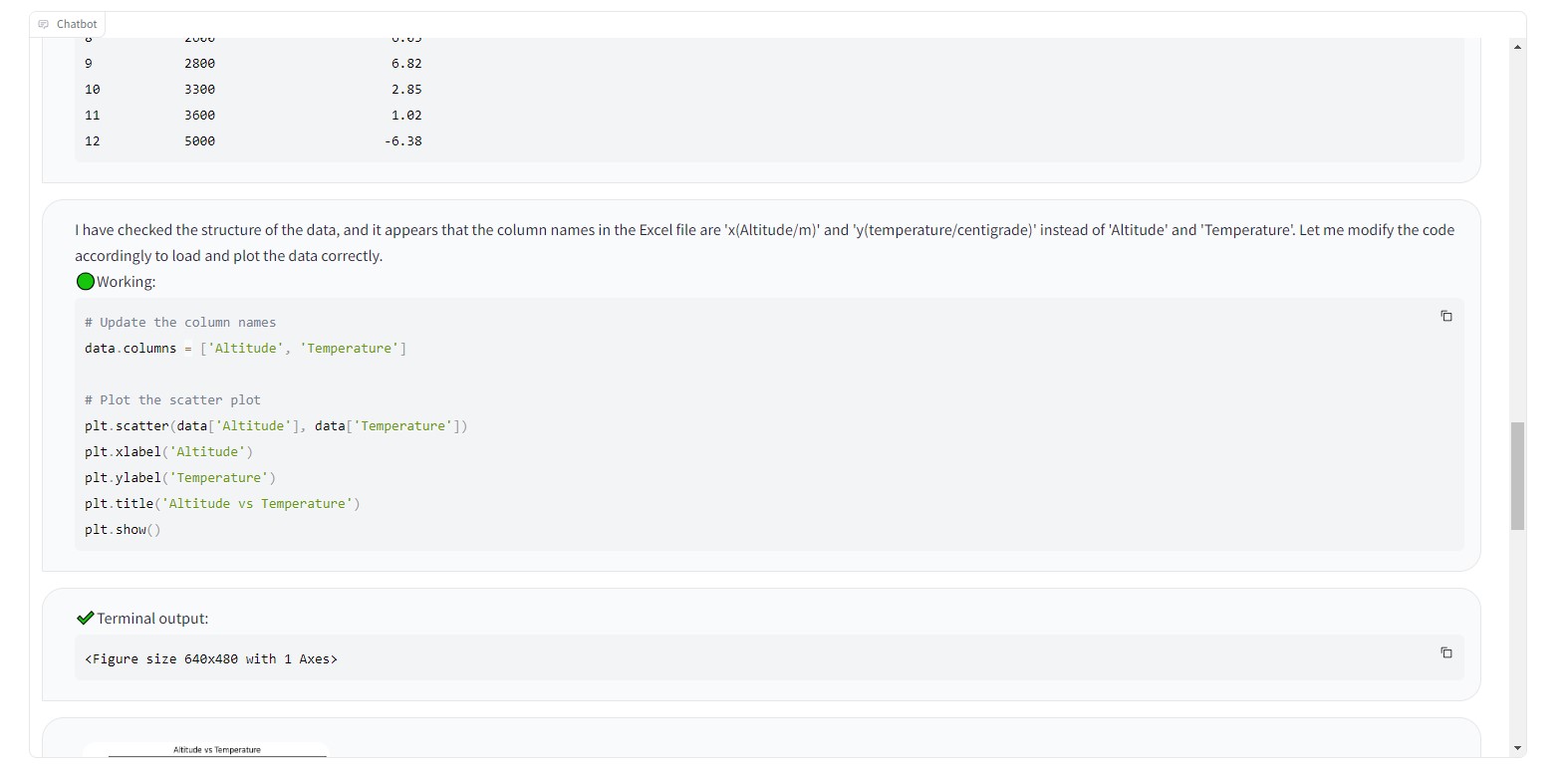Click the '# Update the column names' comment
The width and height of the screenshot is (1568, 774).
[x=180, y=323]
